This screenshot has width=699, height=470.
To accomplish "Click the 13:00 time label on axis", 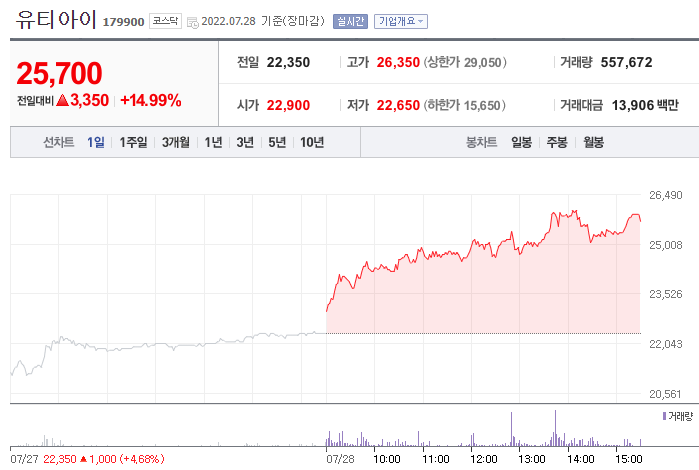I will (532, 459).
